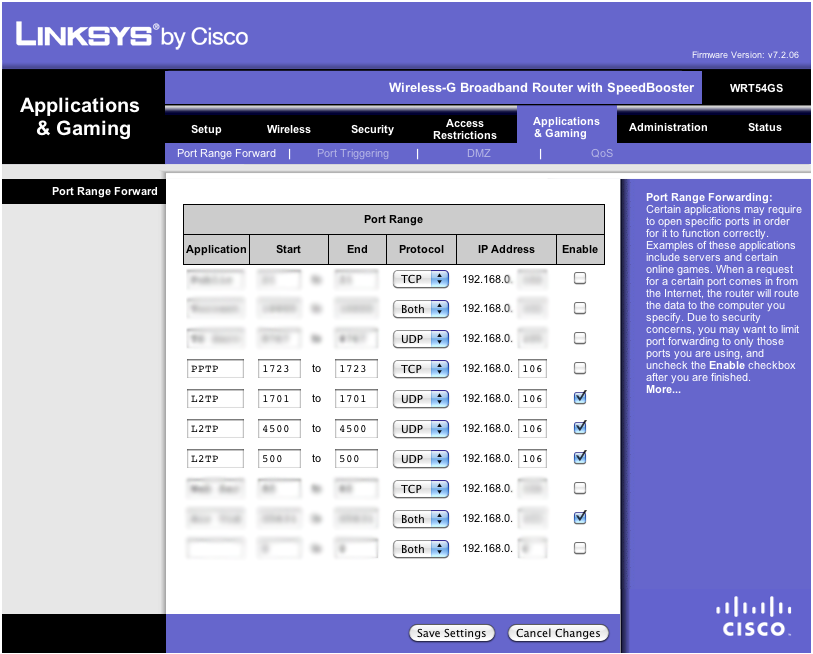
Task: Click the 'Port Range' table heading
Action: click(x=393, y=219)
